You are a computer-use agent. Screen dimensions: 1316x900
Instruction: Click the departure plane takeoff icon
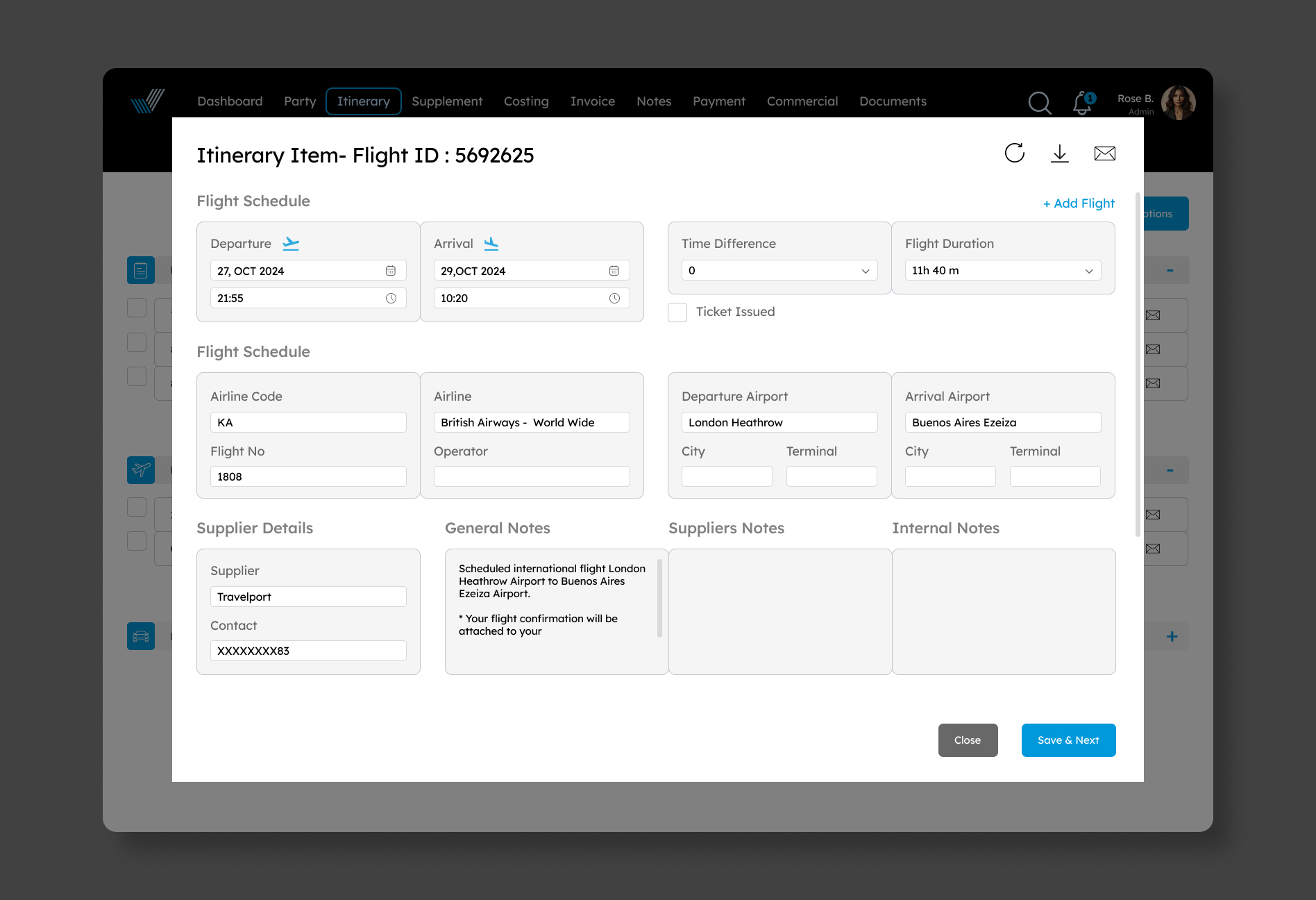(x=291, y=244)
